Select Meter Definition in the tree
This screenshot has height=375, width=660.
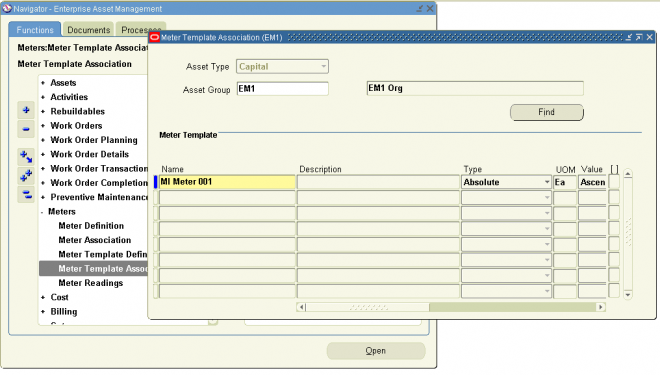point(91,226)
